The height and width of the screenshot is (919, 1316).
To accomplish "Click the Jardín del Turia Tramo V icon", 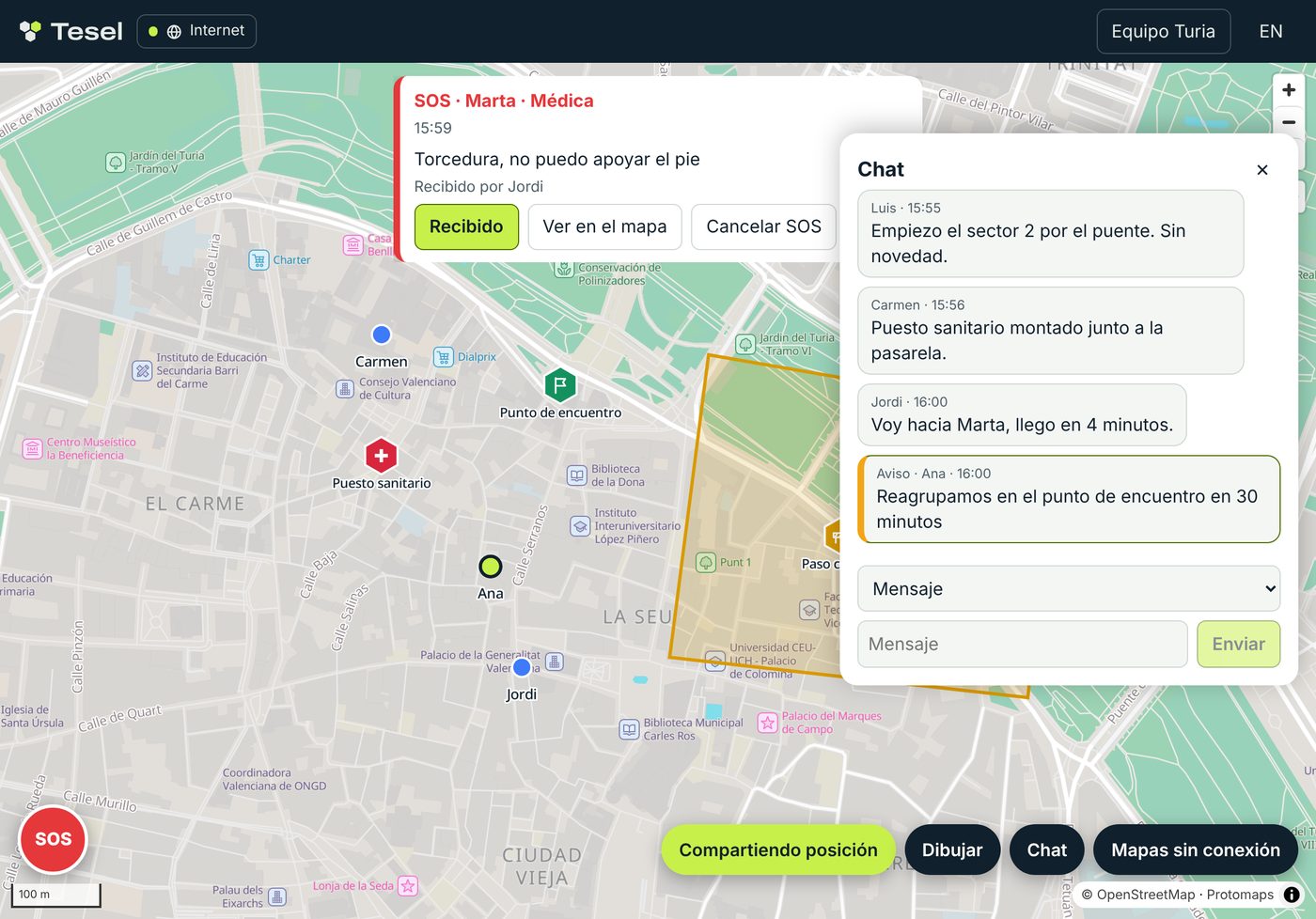I will [116, 163].
